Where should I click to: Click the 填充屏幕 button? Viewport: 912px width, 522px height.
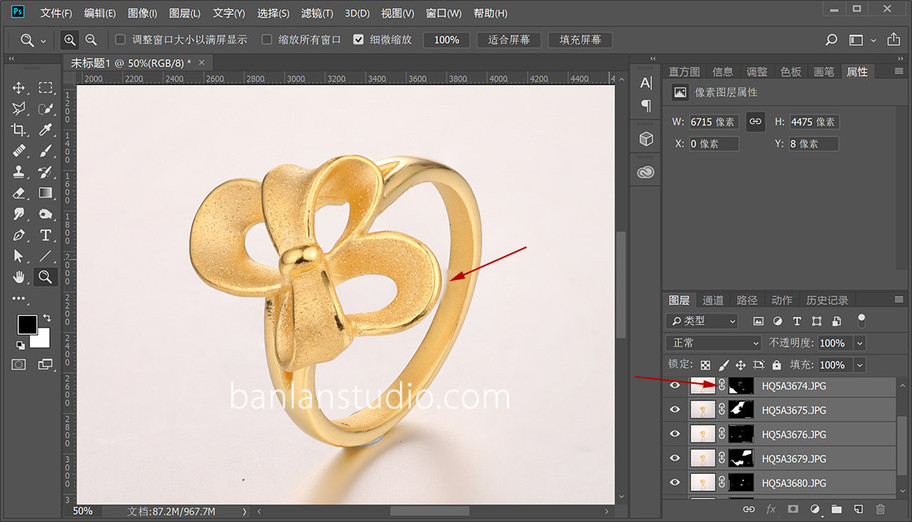point(580,40)
